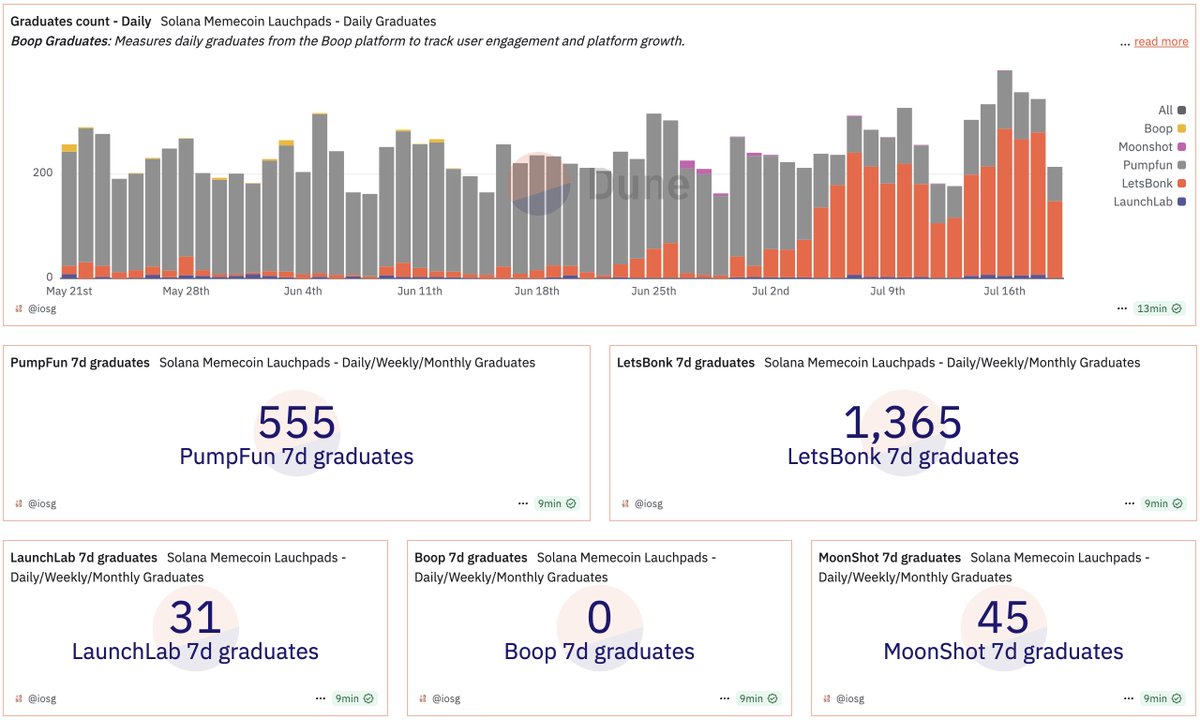The height and width of the screenshot is (720, 1200).
Task: Click the 'Jul 16th' x-axis label
Action: pyautogui.click(x=1004, y=291)
